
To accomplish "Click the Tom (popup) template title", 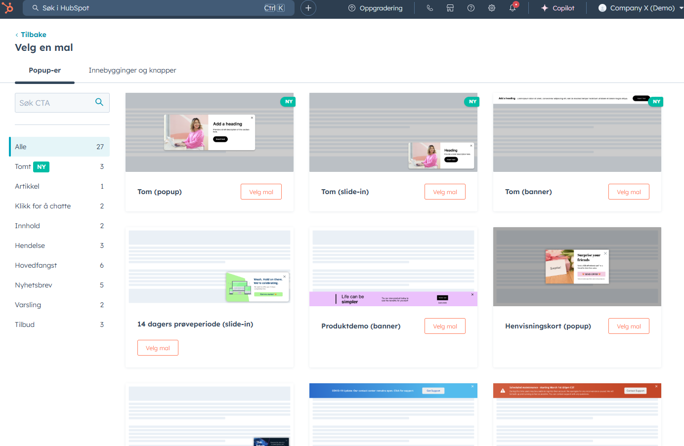I will [160, 192].
